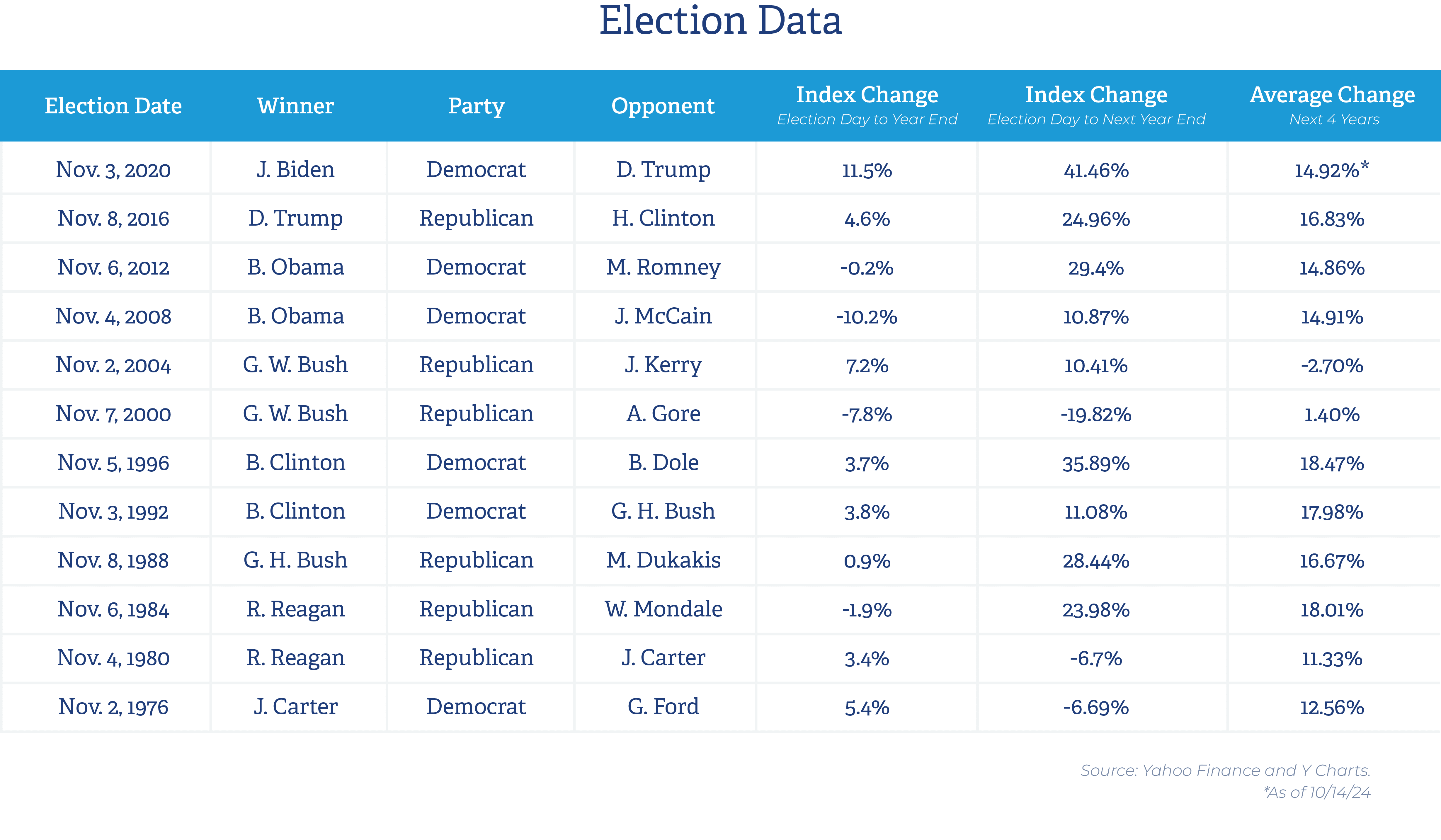Select the M. Romney opponent cell

click(x=663, y=267)
